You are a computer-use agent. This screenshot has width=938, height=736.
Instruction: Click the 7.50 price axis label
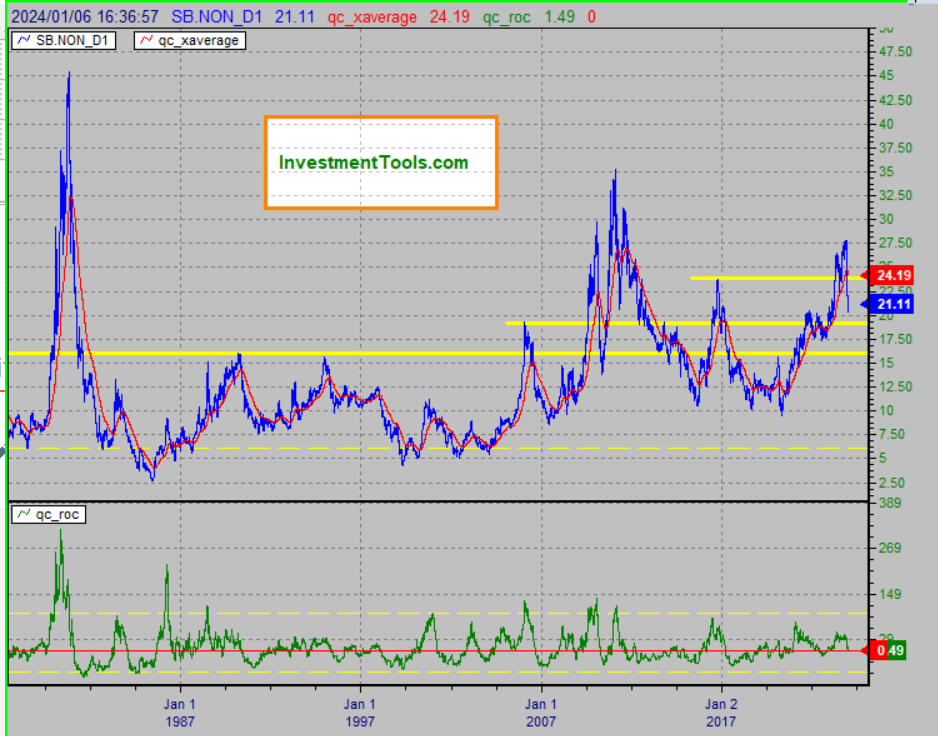click(892, 434)
